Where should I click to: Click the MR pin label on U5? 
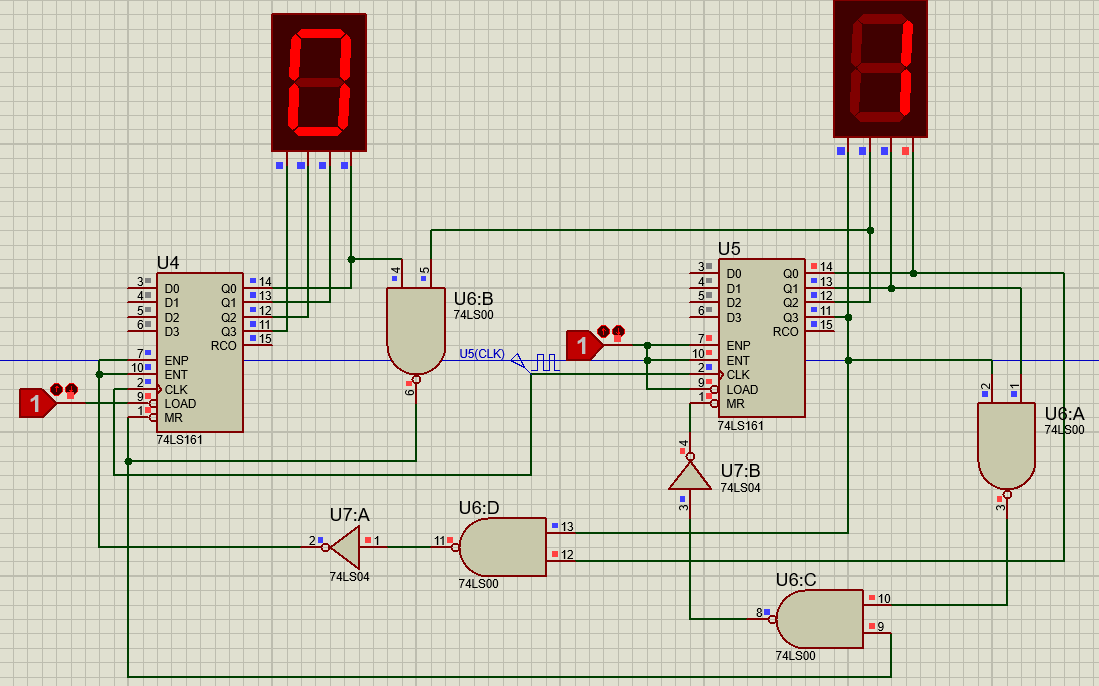click(735, 404)
